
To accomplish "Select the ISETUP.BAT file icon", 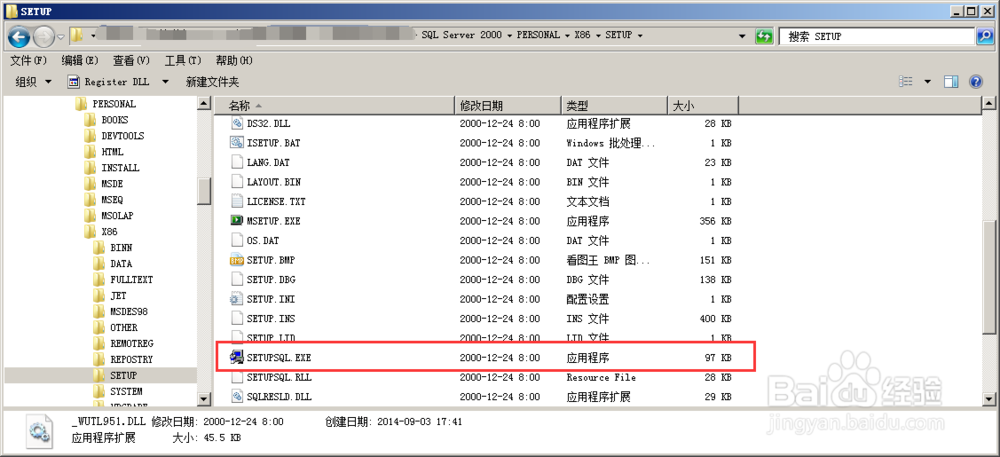I will (237, 143).
